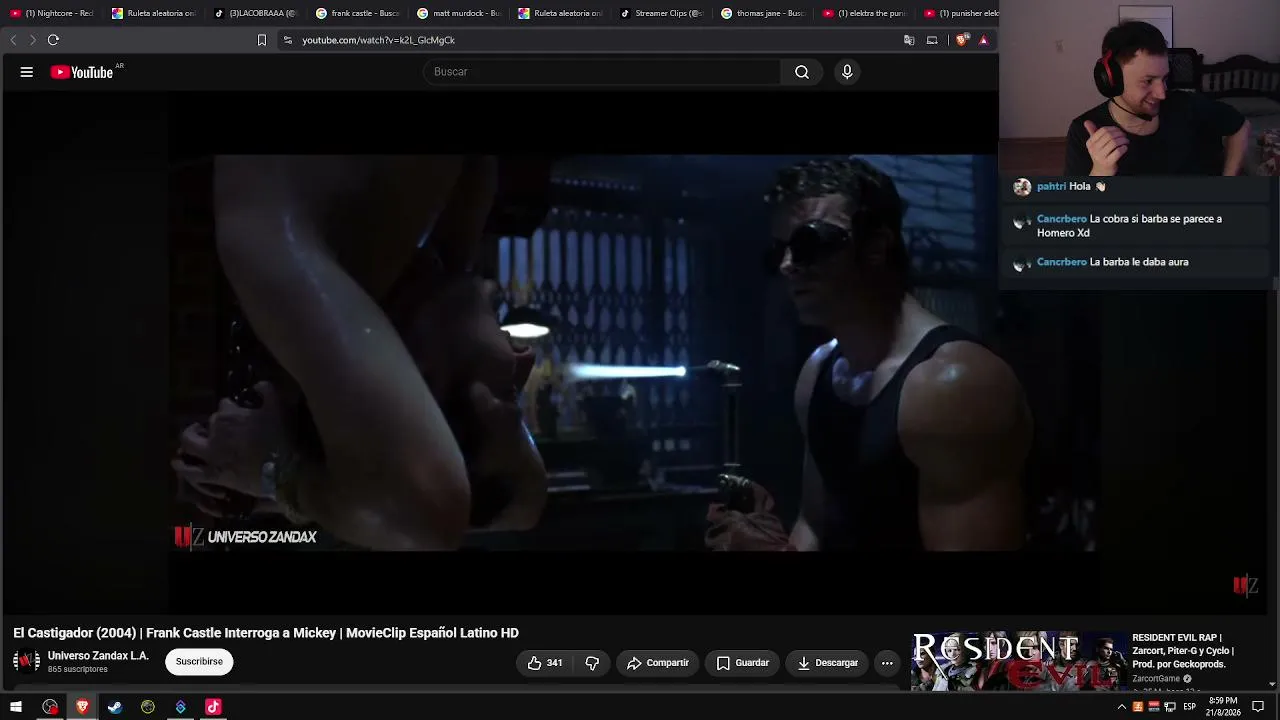The image size is (1280, 720).
Task: Click the cast or picture-in-picture toolbar icon
Action: 932,40
